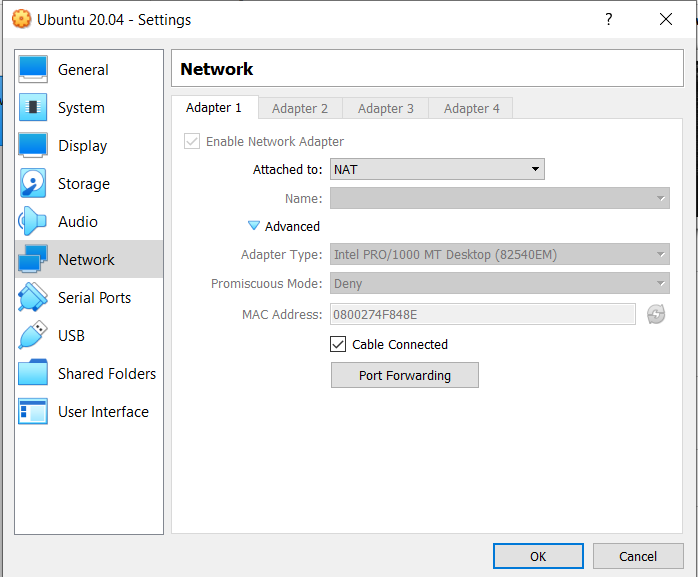Open the Serial Ports connector icon
This screenshot has height=577, width=698.
pyautogui.click(x=33, y=297)
